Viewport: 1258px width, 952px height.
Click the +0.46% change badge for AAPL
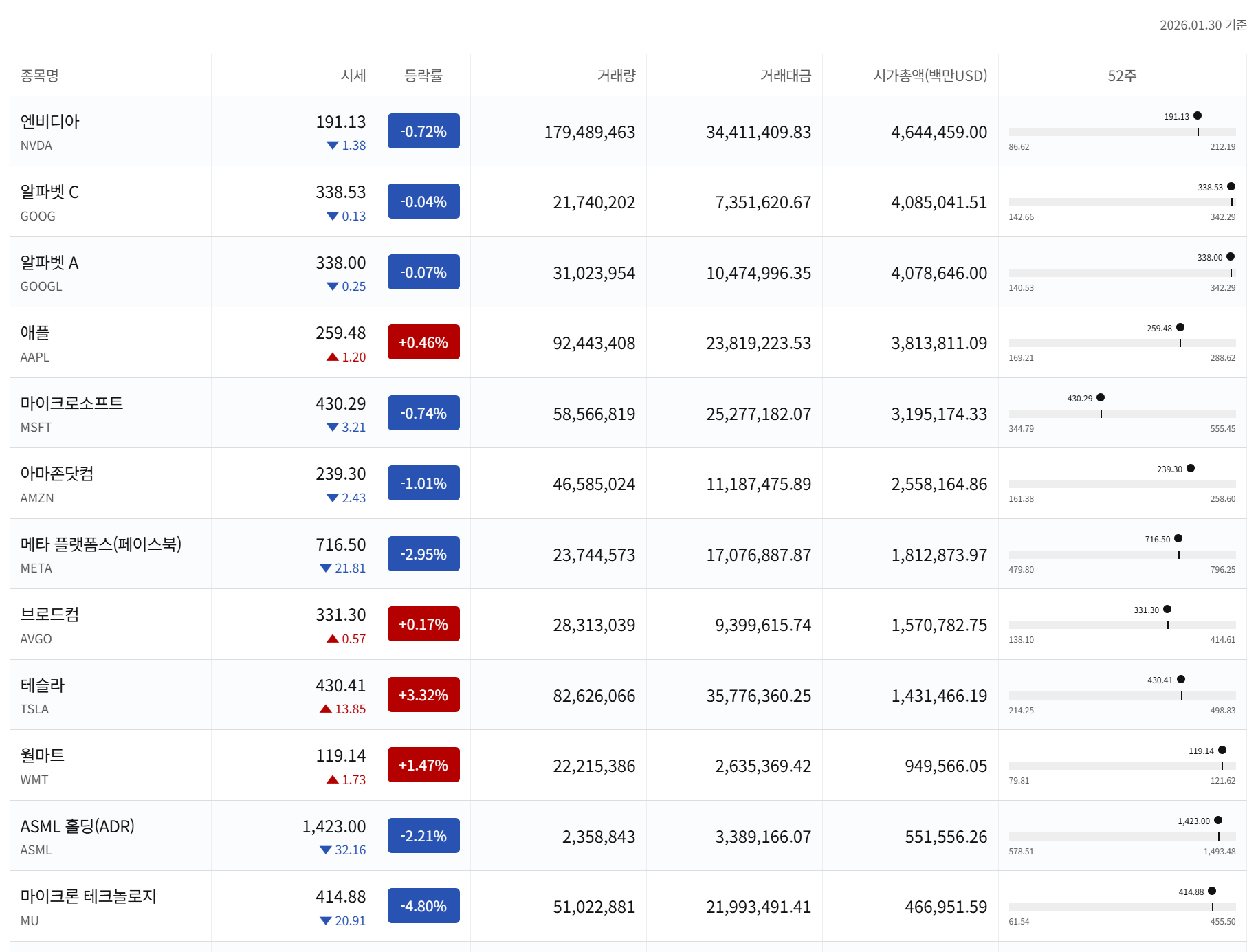point(423,342)
